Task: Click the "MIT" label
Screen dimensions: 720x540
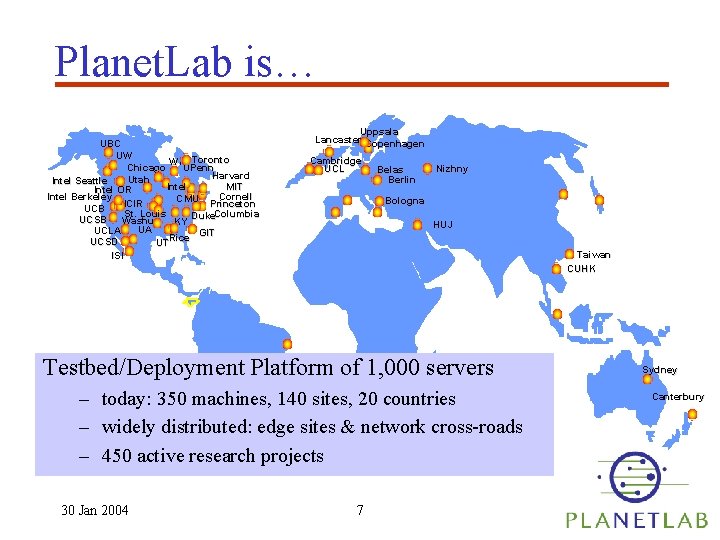Action: (x=234, y=186)
